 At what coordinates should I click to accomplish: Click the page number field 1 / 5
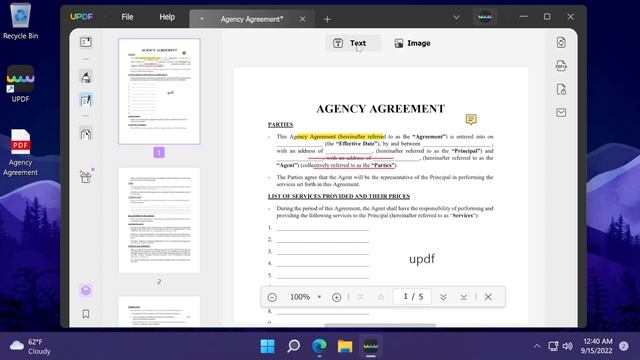(x=412, y=297)
